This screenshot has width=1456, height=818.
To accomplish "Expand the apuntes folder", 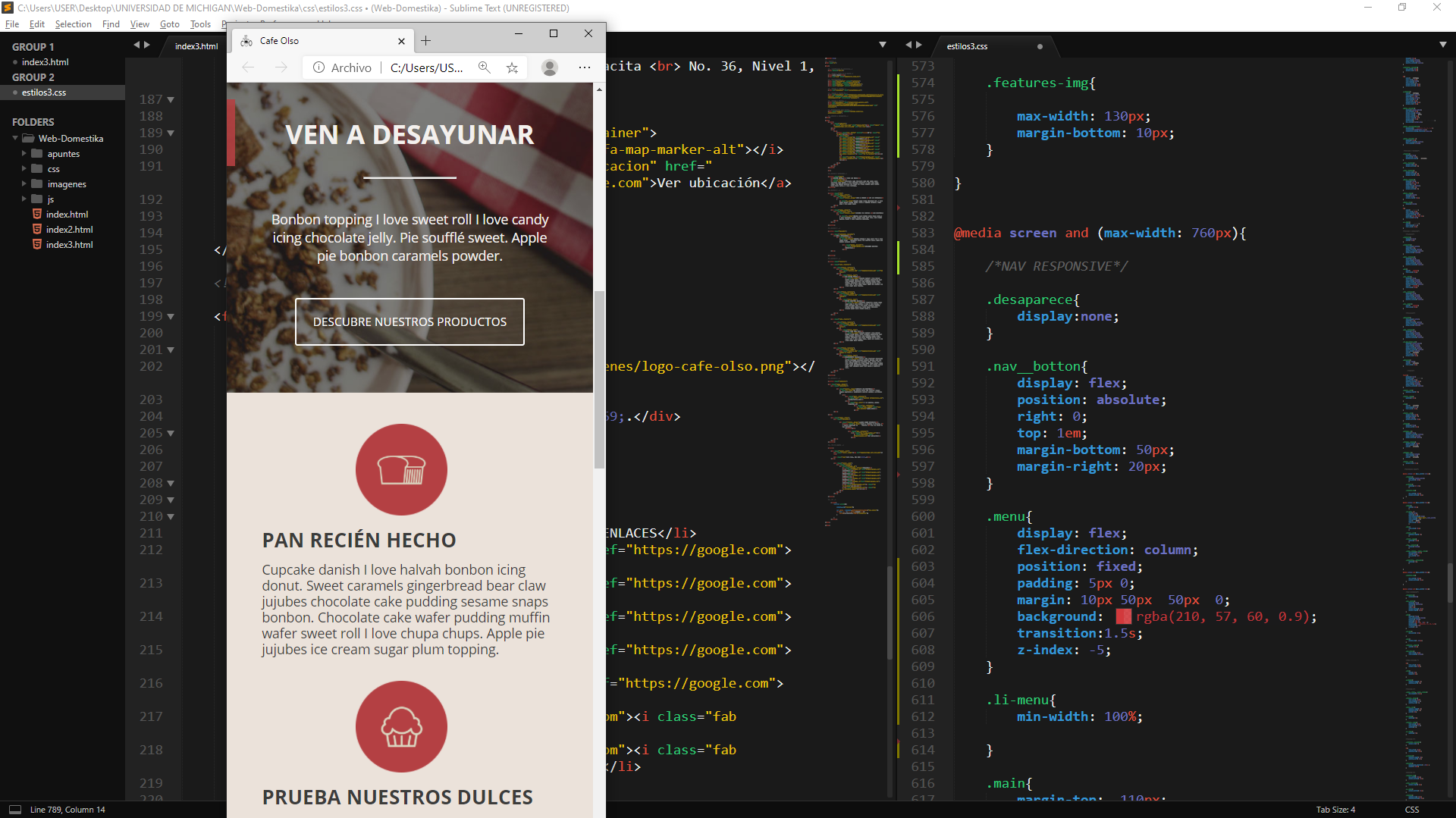I will coord(24,153).
